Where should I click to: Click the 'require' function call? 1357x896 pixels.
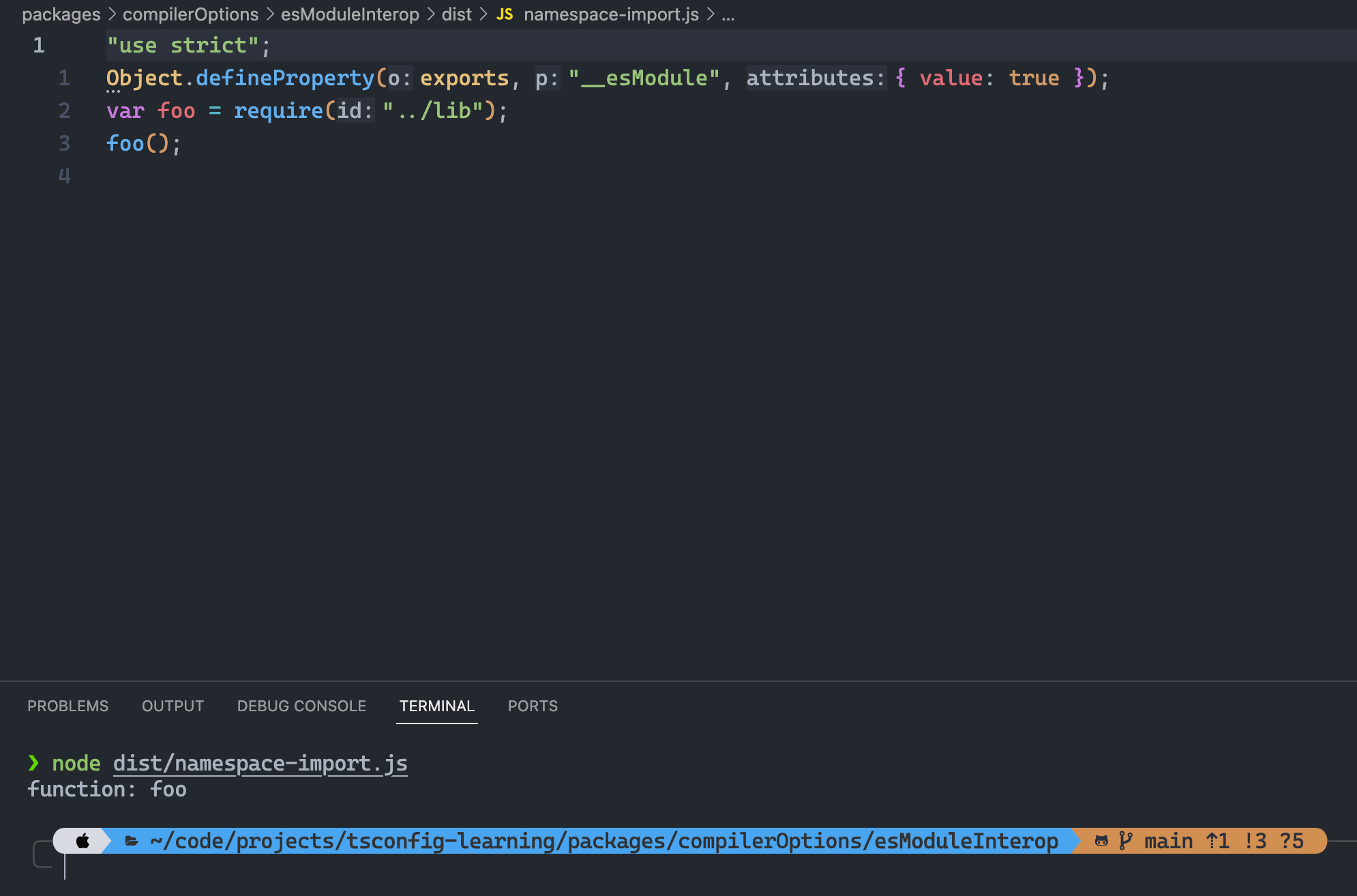coord(278,110)
